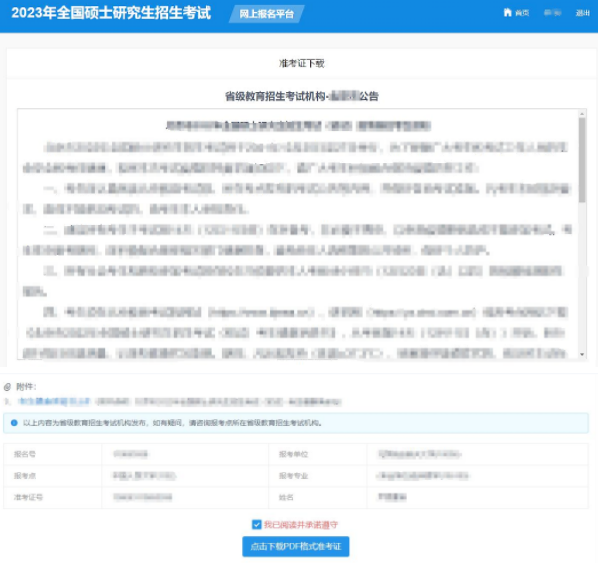This screenshot has height=563, width=598.
Task: Open the blue attachment link under 附件
Action: coord(54,401)
